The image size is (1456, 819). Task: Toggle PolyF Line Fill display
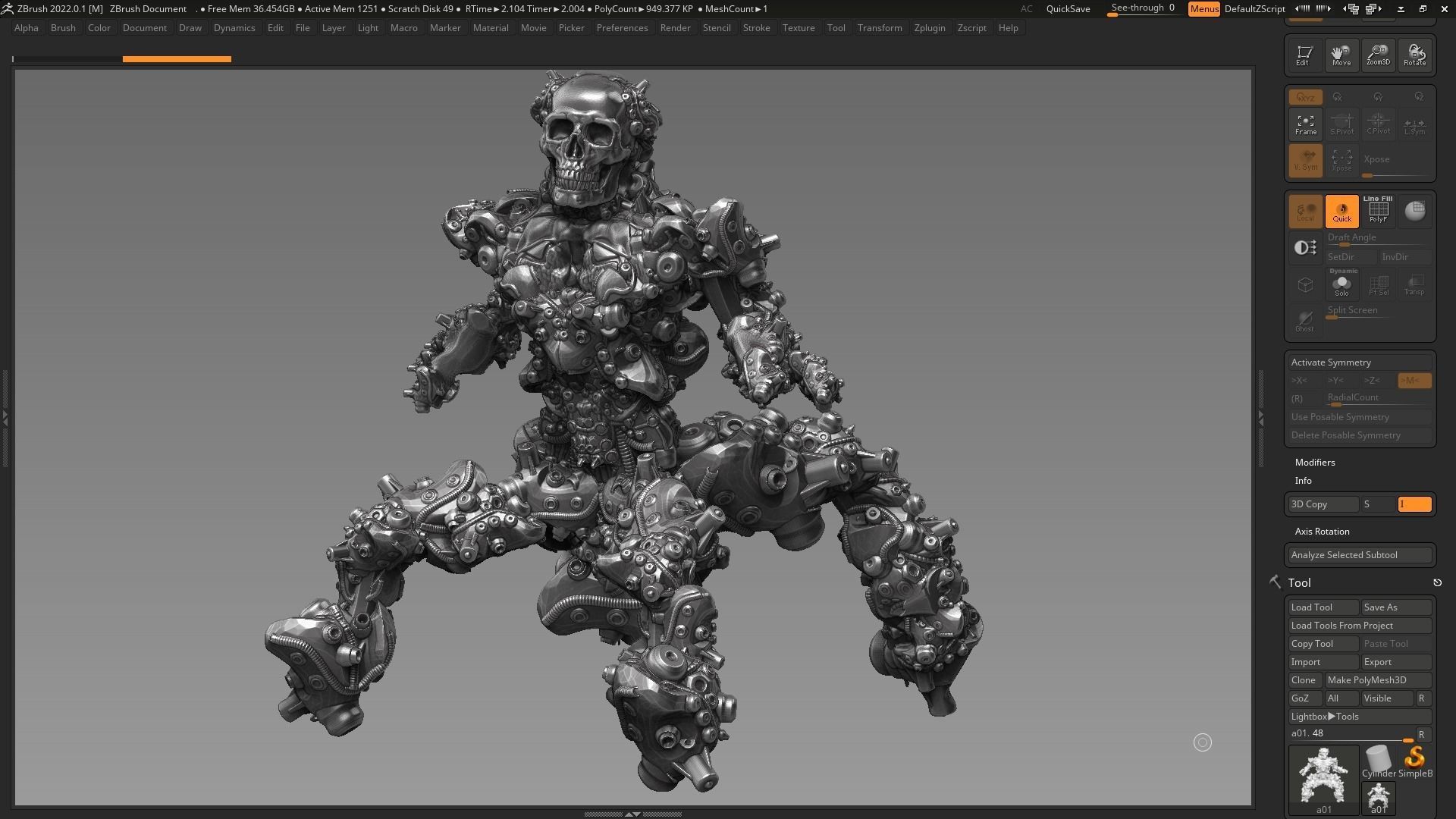coord(1378,211)
